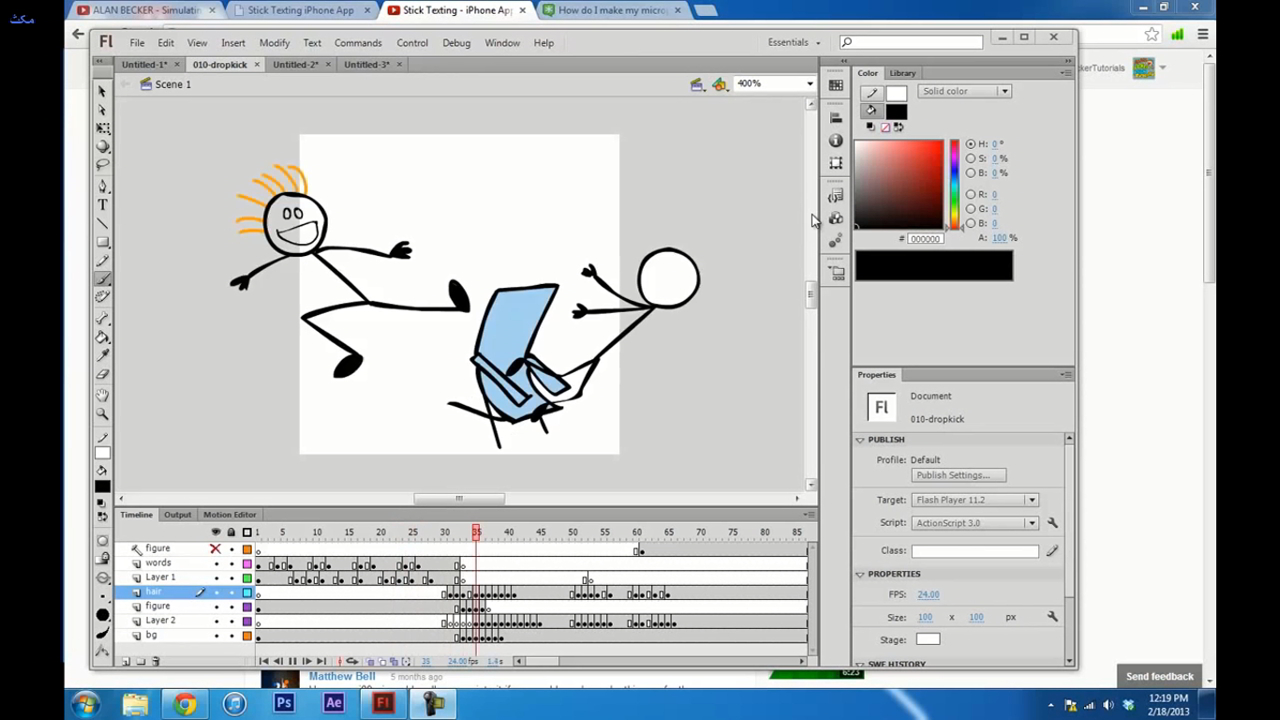Image resolution: width=1280 pixels, height=720 pixels.
Task: Open the Timeline panel options menu
Action: click(810, 515)
